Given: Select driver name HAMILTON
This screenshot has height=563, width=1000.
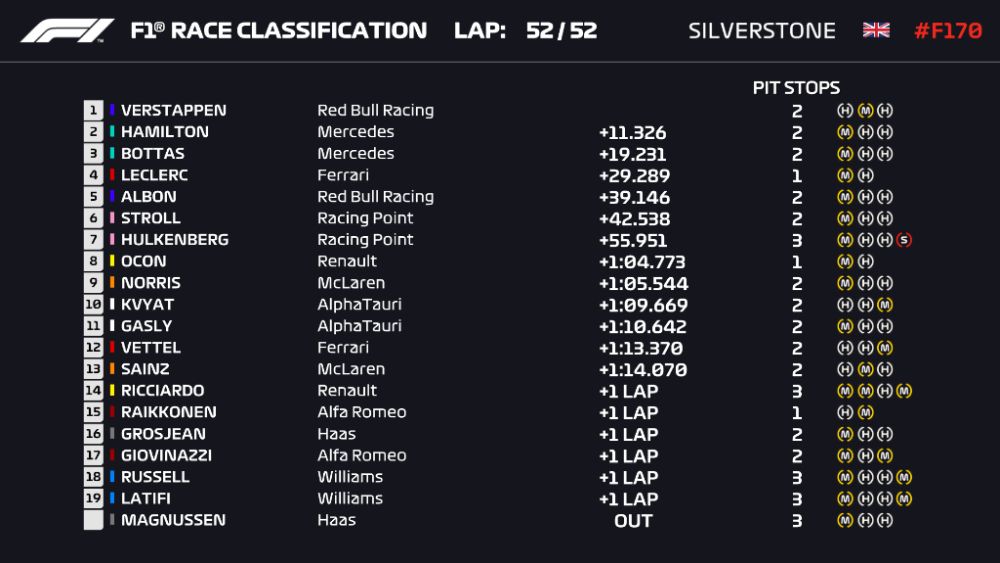Looking at the screenshot, I should click(165, 132).
